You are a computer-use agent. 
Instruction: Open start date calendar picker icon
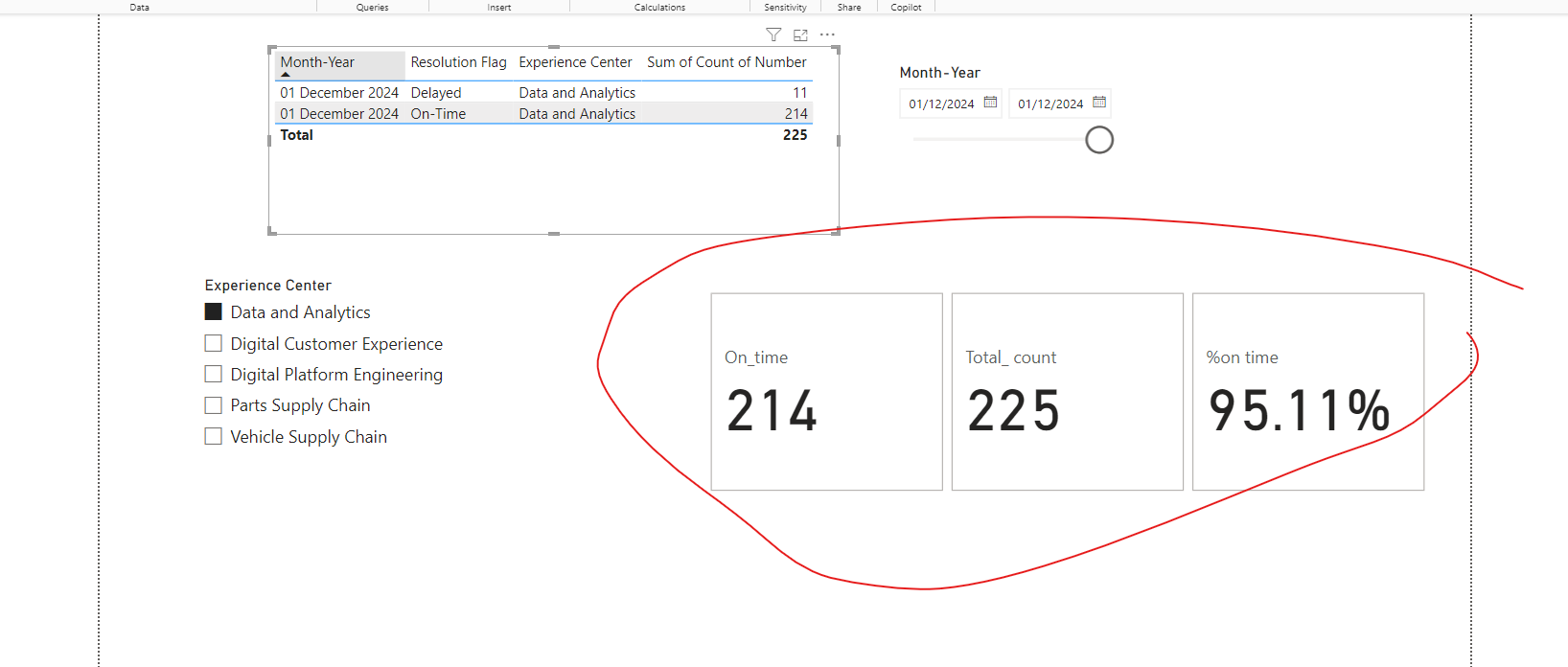tap(990, 103)
